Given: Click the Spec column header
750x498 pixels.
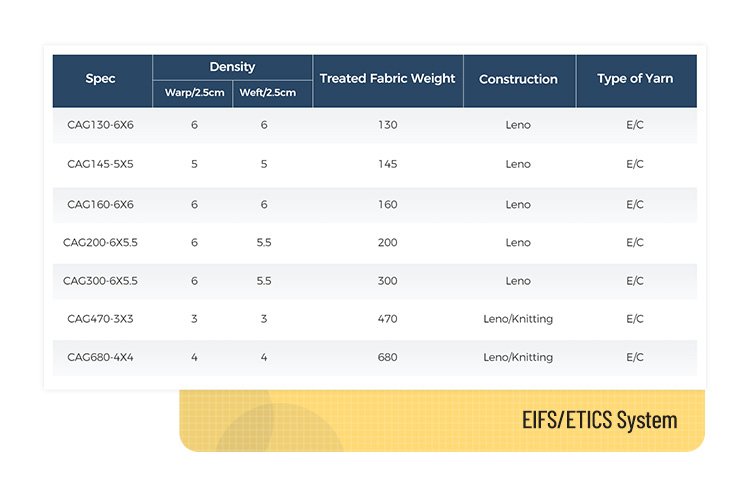Looking at the screenshot, I should coord(101,79).
